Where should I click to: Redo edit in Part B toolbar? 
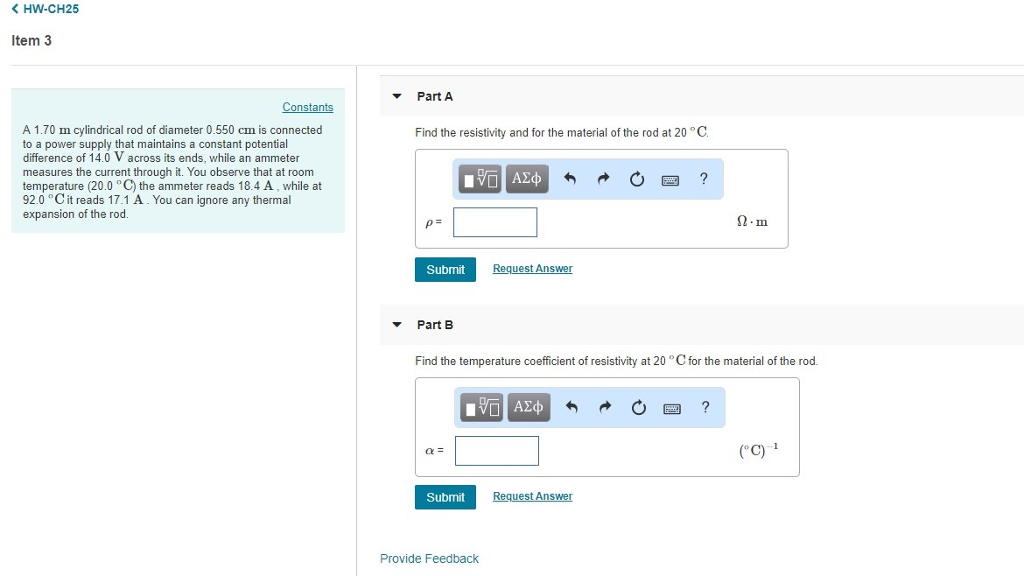[x=605, y=408]
